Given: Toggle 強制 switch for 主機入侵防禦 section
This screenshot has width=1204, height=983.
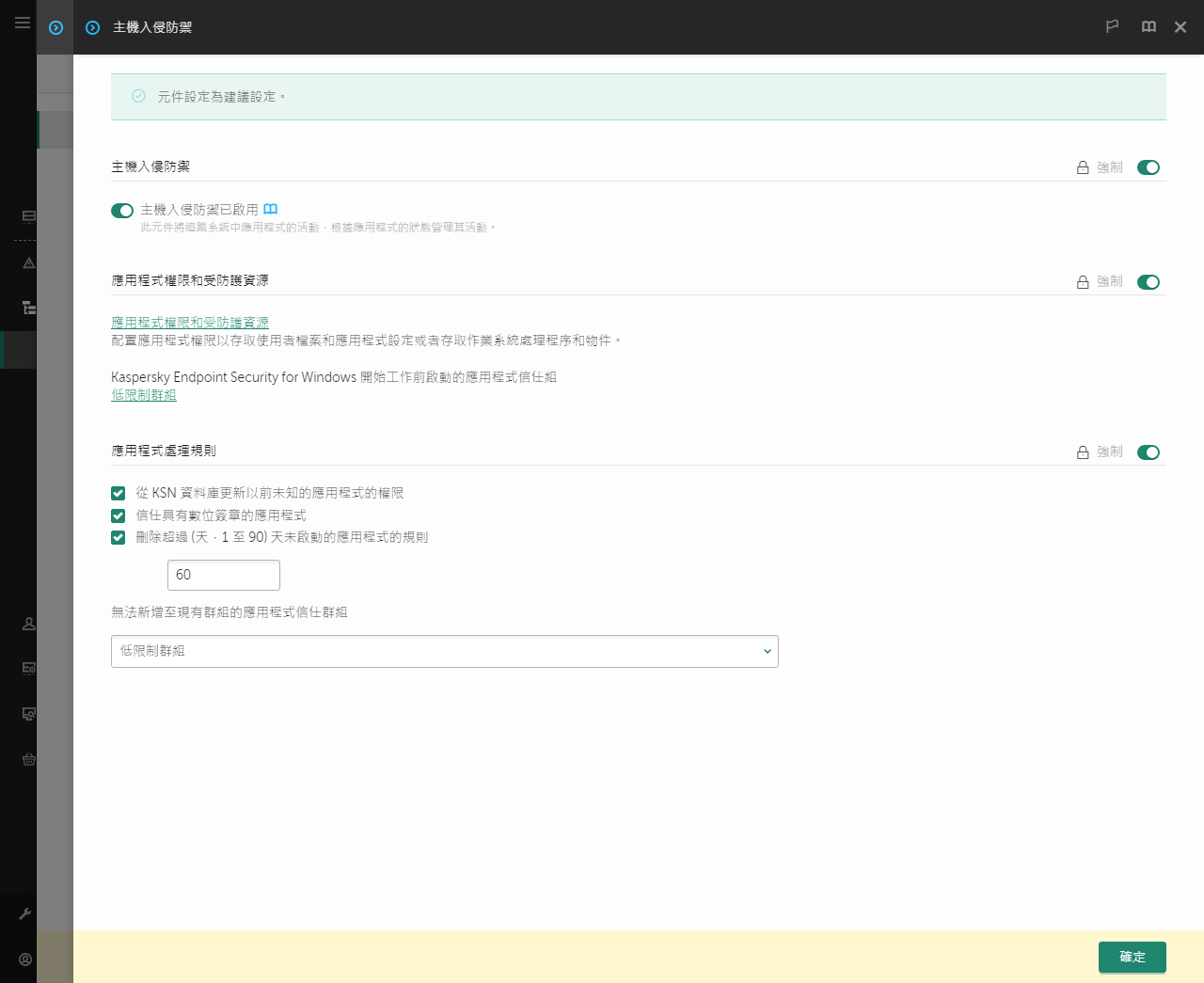Looking at the screenshot, I should pyautogui.click(x=1149, y=167).
